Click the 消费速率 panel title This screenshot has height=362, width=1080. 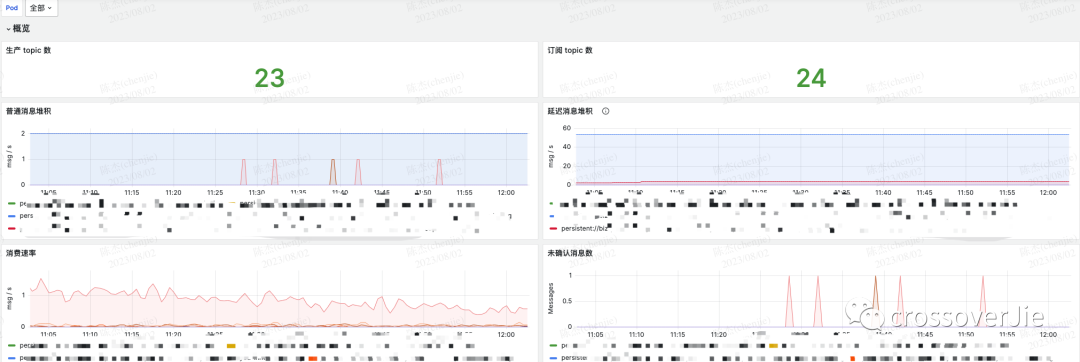click(21, 253)
